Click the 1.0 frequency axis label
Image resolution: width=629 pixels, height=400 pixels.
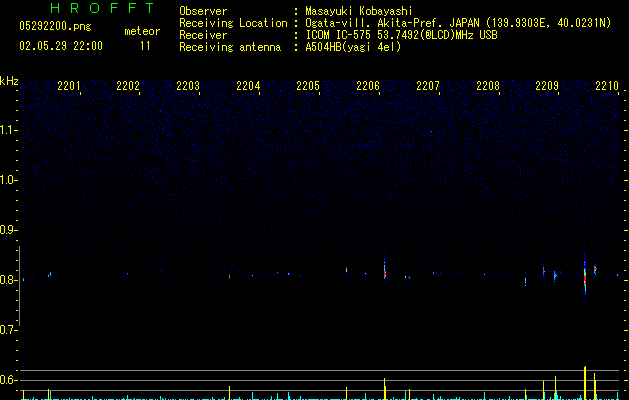click(7, 180)
